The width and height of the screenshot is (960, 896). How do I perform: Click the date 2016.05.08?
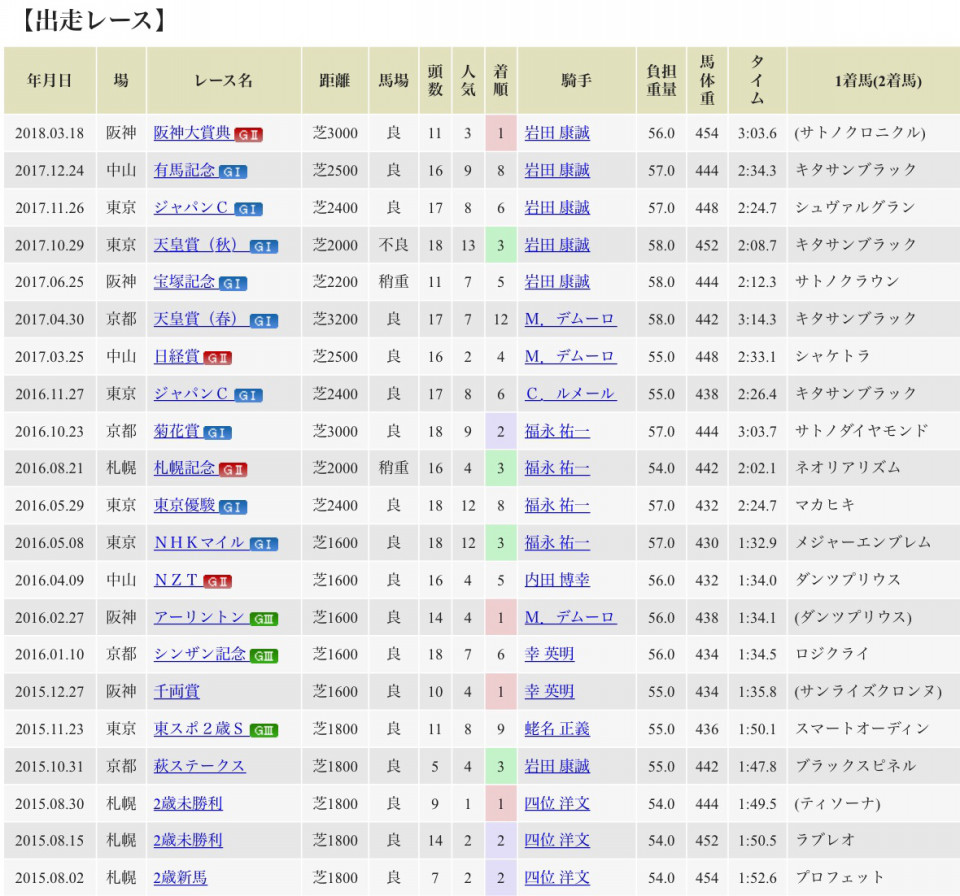click(50, 543)
